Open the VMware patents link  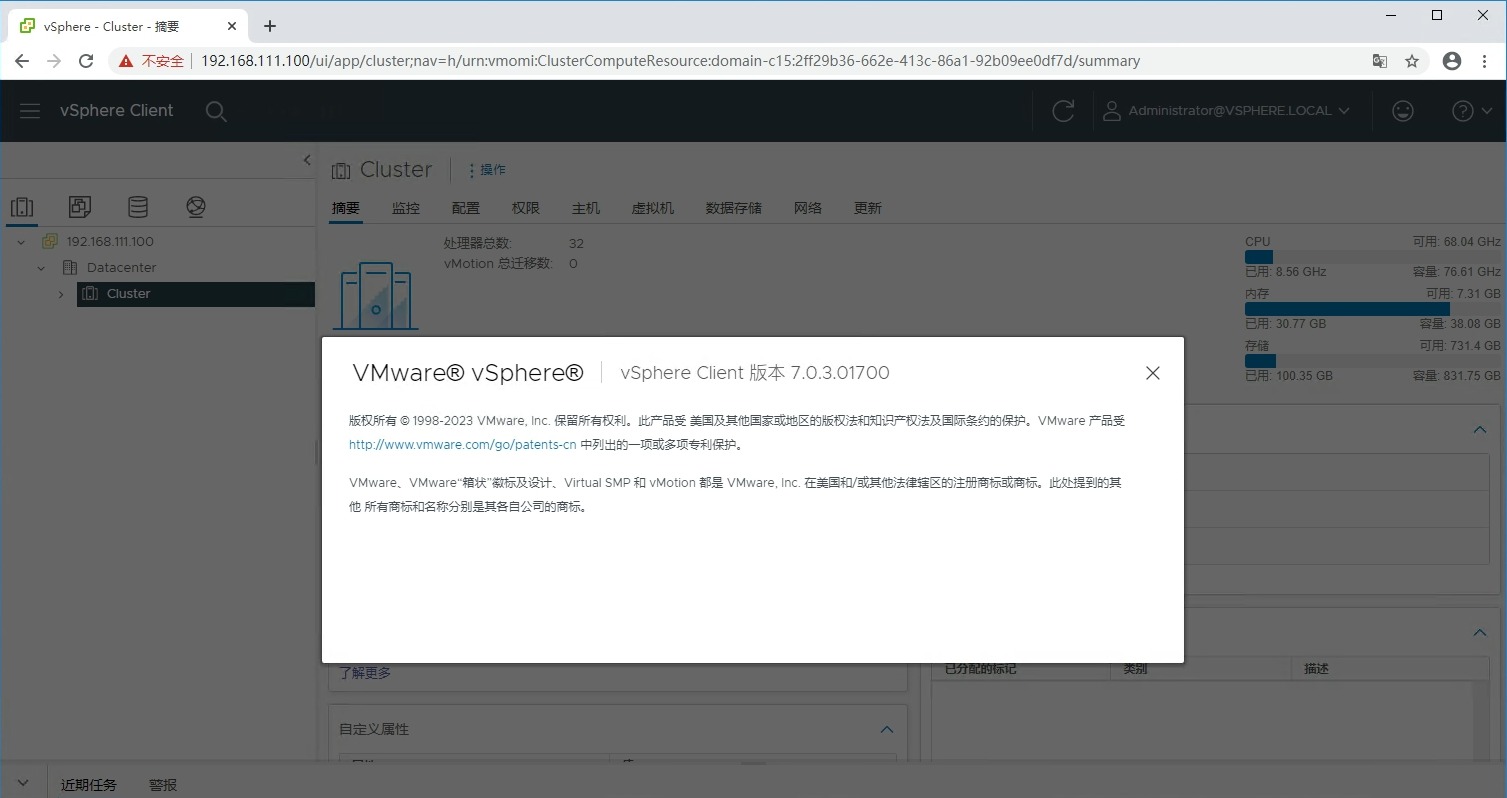(462, 445)
